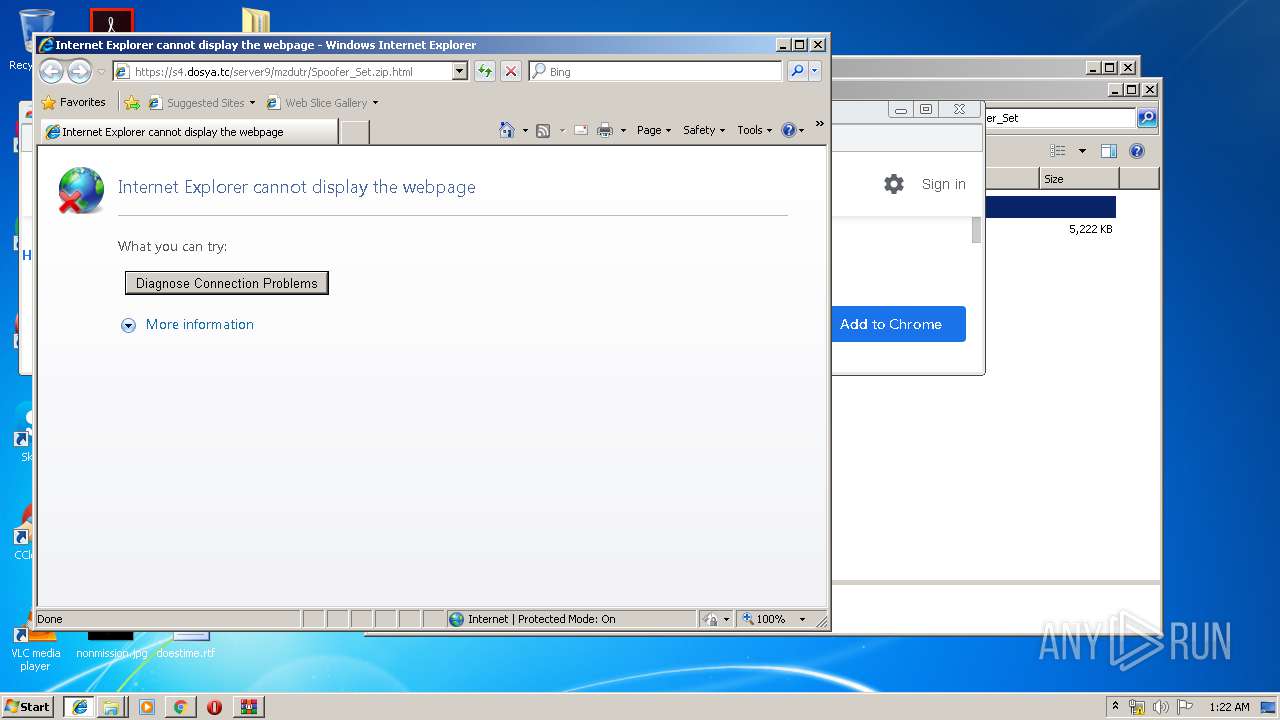Expand the Web Slice Gallery dropdown arrow
1280x720 pixels.
click(375, 103)
